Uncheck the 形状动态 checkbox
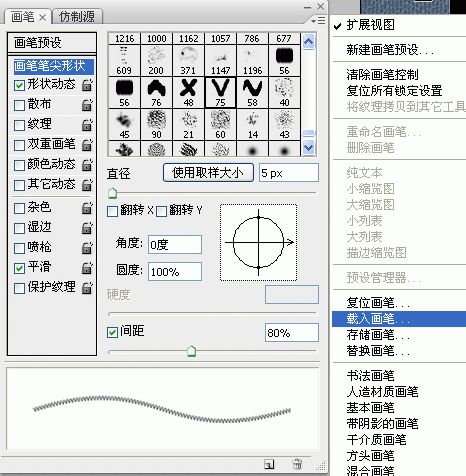 (19, 85)
